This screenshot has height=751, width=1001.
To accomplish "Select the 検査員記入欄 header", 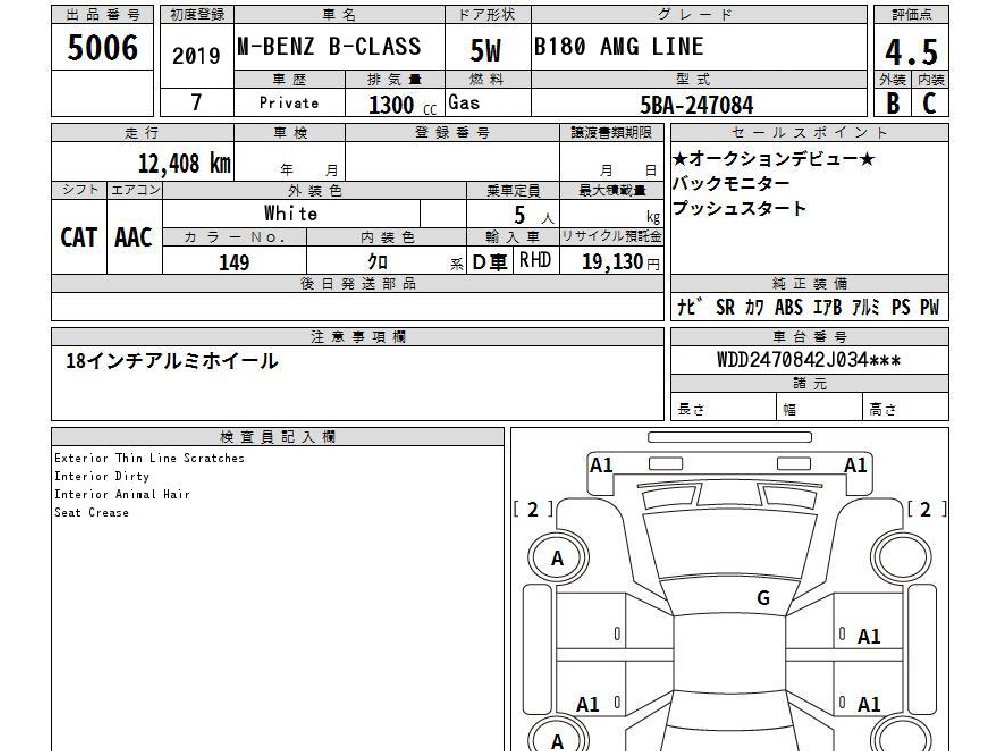I will [278, 437].
